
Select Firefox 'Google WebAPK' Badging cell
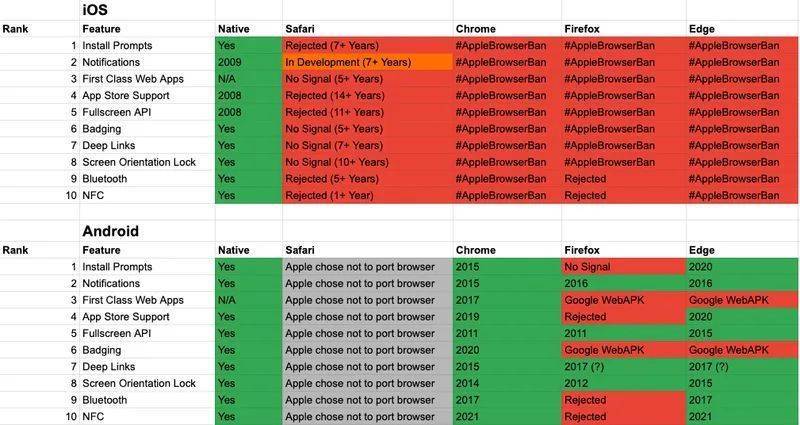coord(623,350)
